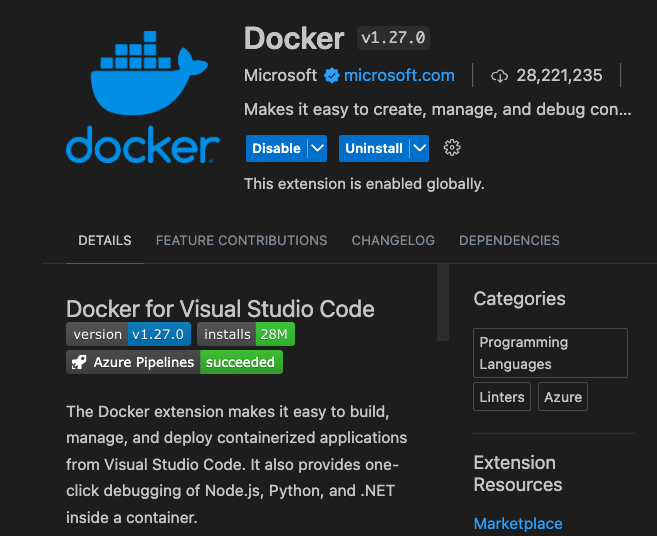Click the 'Makes it easy to create' description
Viewport: 657px width, 536px height.
click(x=437, y=109)
